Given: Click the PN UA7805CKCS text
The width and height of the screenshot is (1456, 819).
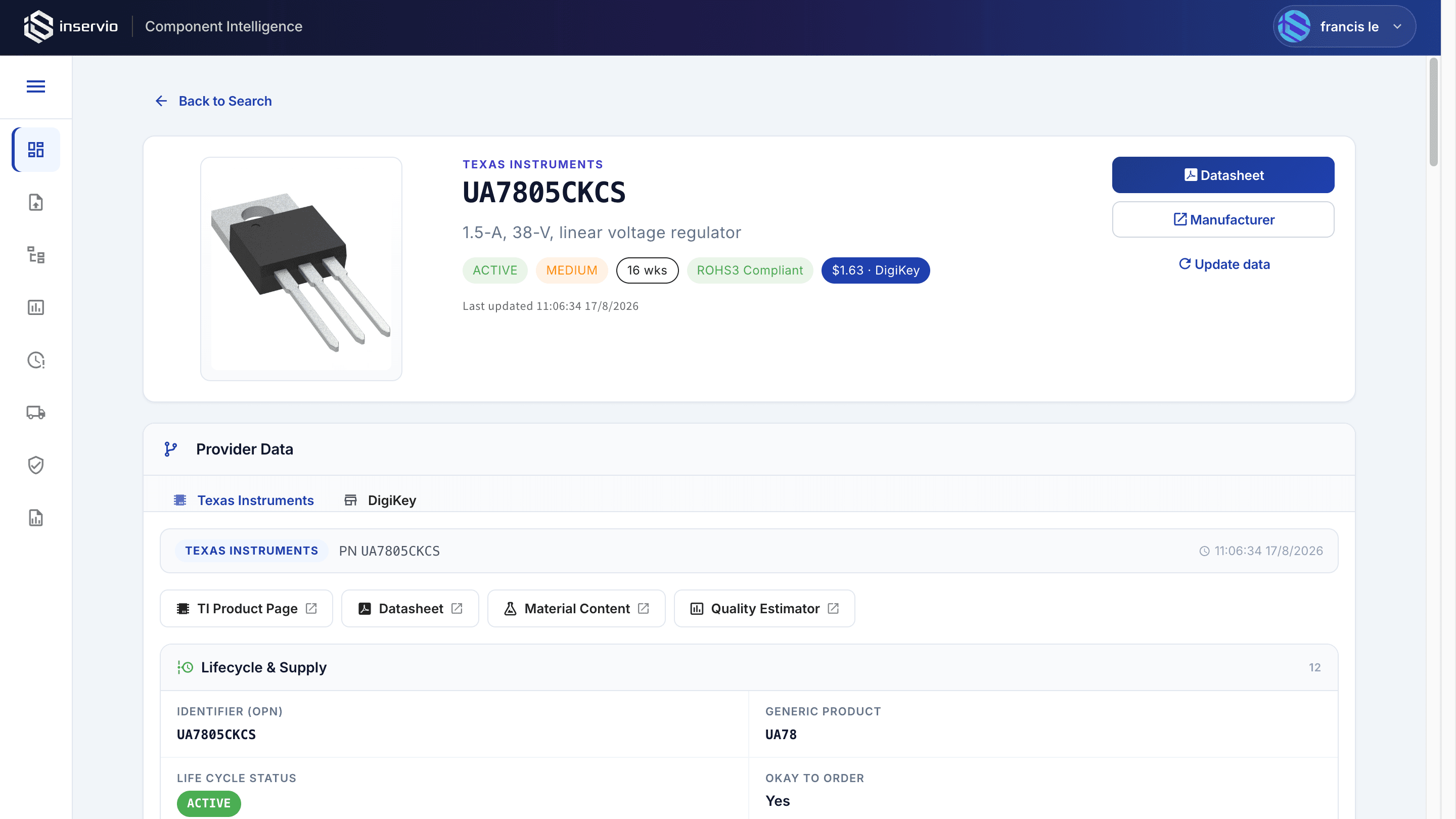Looking at the screenshot, I should (x=389, y=551).
